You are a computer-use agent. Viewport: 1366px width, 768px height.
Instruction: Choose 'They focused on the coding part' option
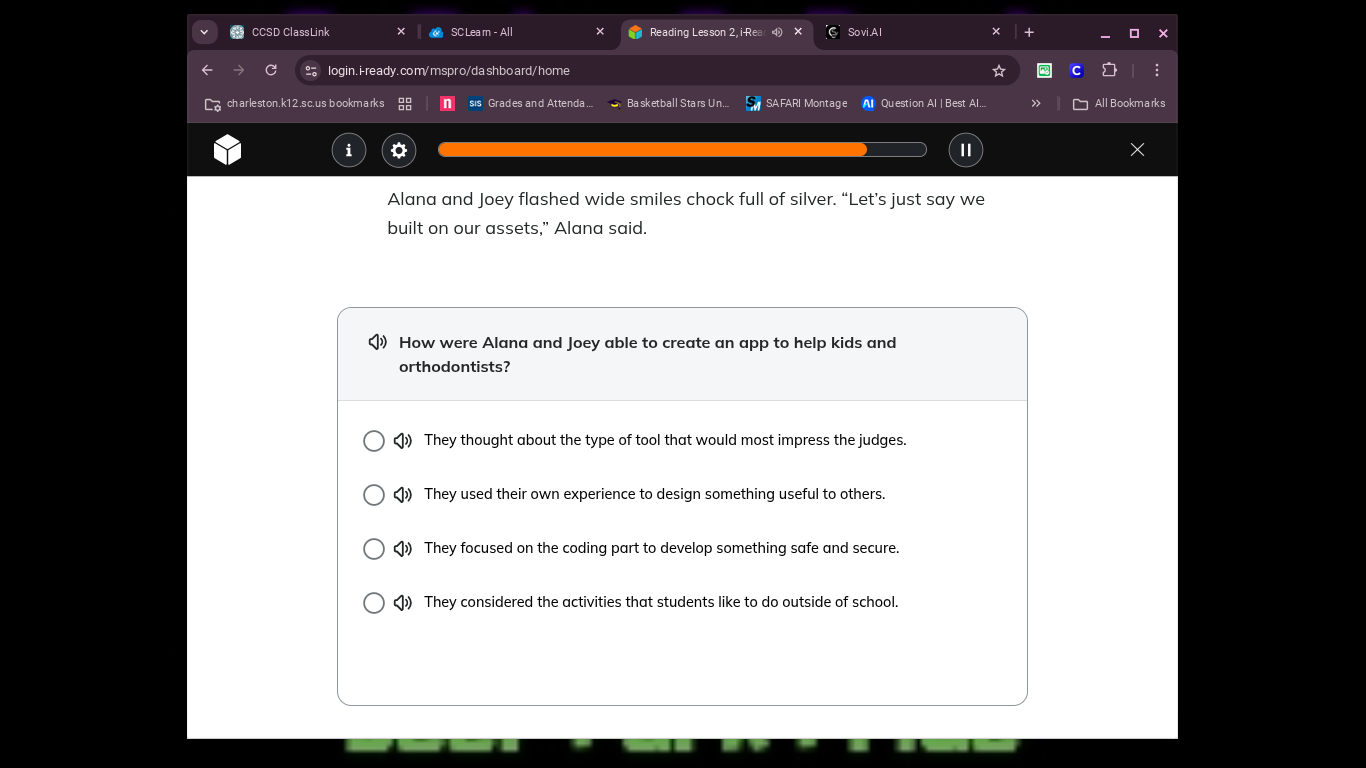pyautogui.click(x=374, y=549)
